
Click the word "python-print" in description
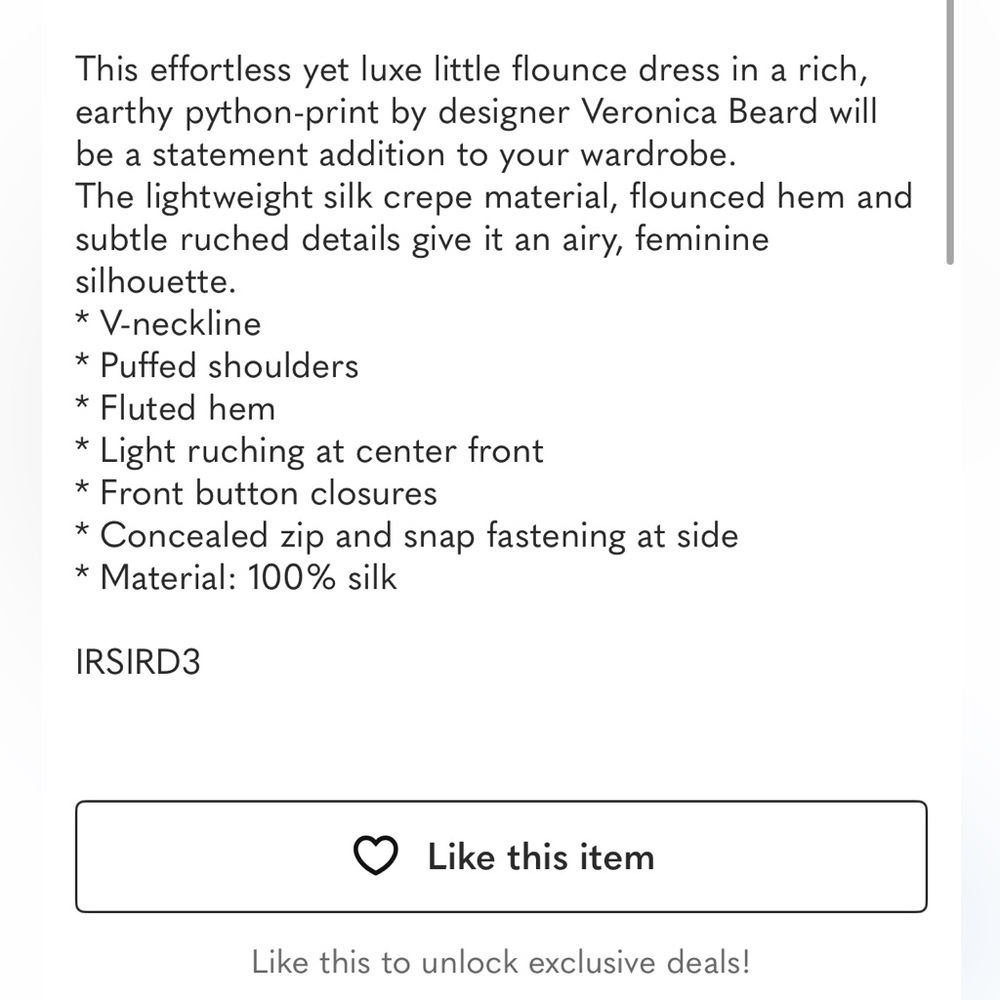point(282,114)
